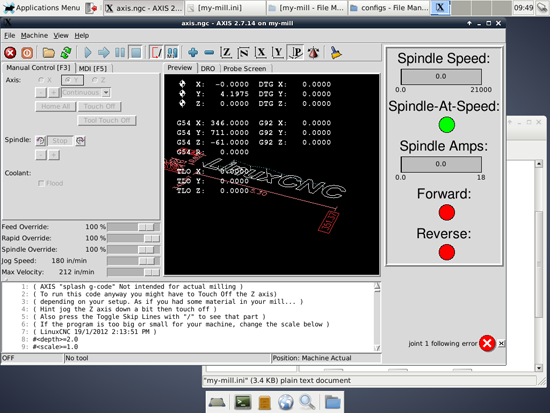Click the G-code listing scrollbar

[377, 317]
